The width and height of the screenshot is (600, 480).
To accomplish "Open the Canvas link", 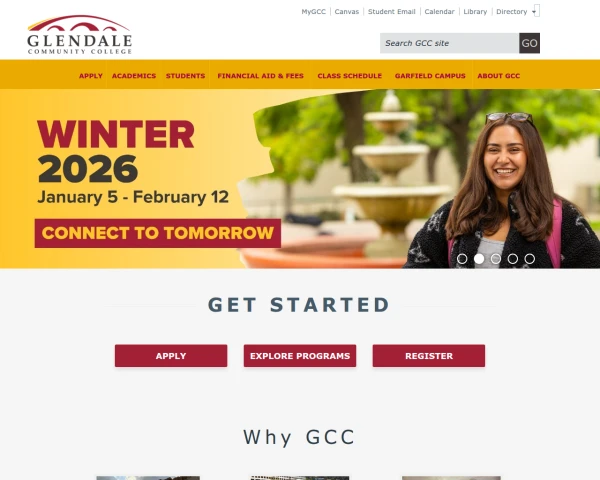I will [x=347, y=12].
